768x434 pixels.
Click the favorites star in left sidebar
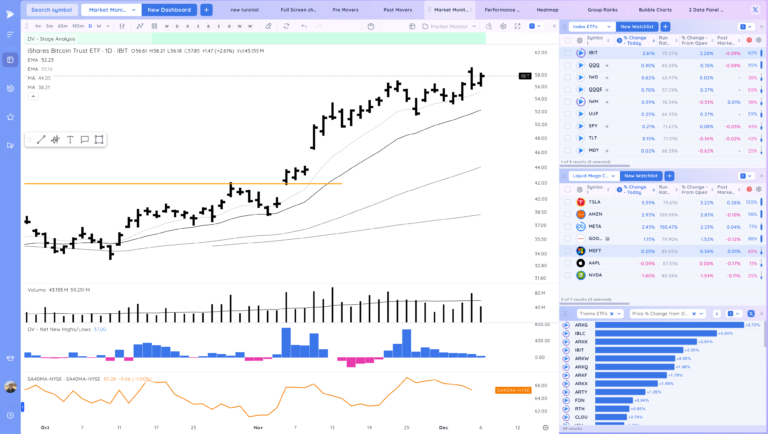pyautogui.click(x=10, y=117)
